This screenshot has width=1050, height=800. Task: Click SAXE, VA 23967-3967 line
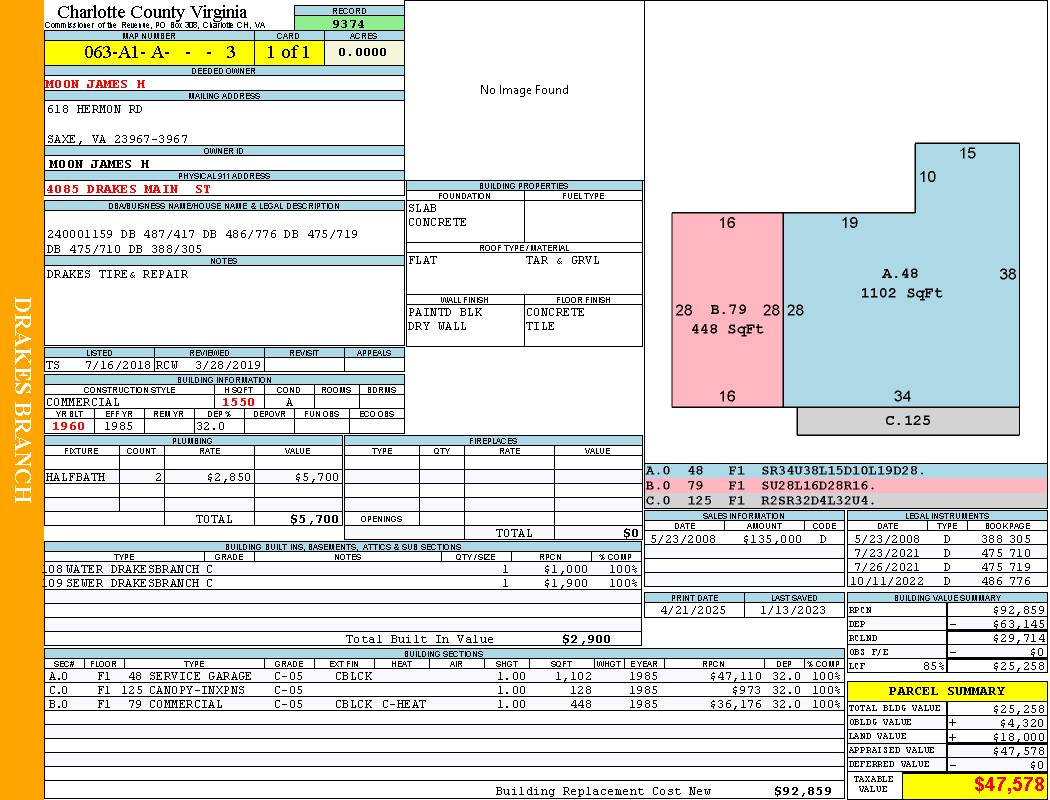[x=117, y=139]
